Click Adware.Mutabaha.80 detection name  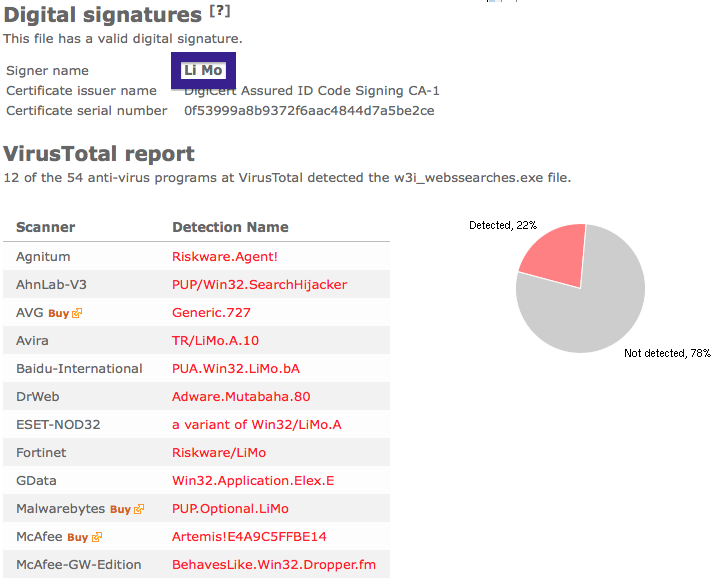pos(241,397)
